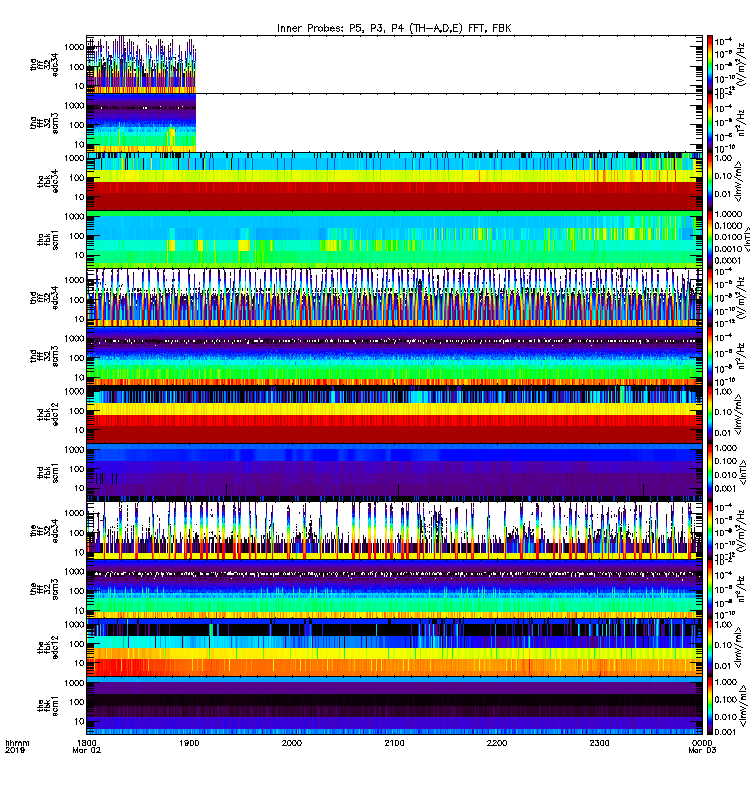Screen dimensions: 750x800
Task: Click inside the the fbk scm1 spectrogram
Action: point(394,706)
